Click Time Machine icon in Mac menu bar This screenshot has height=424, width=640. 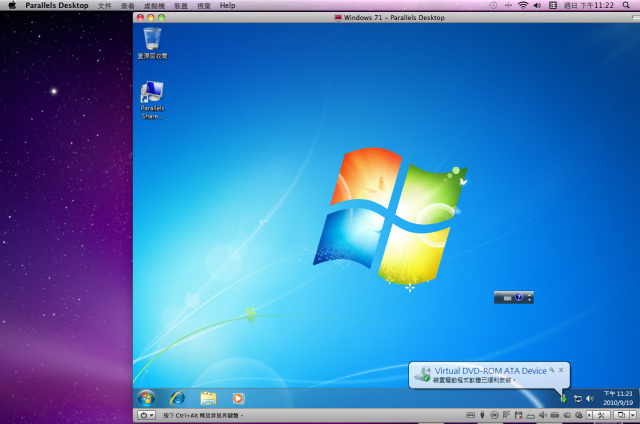coord(493,5)
